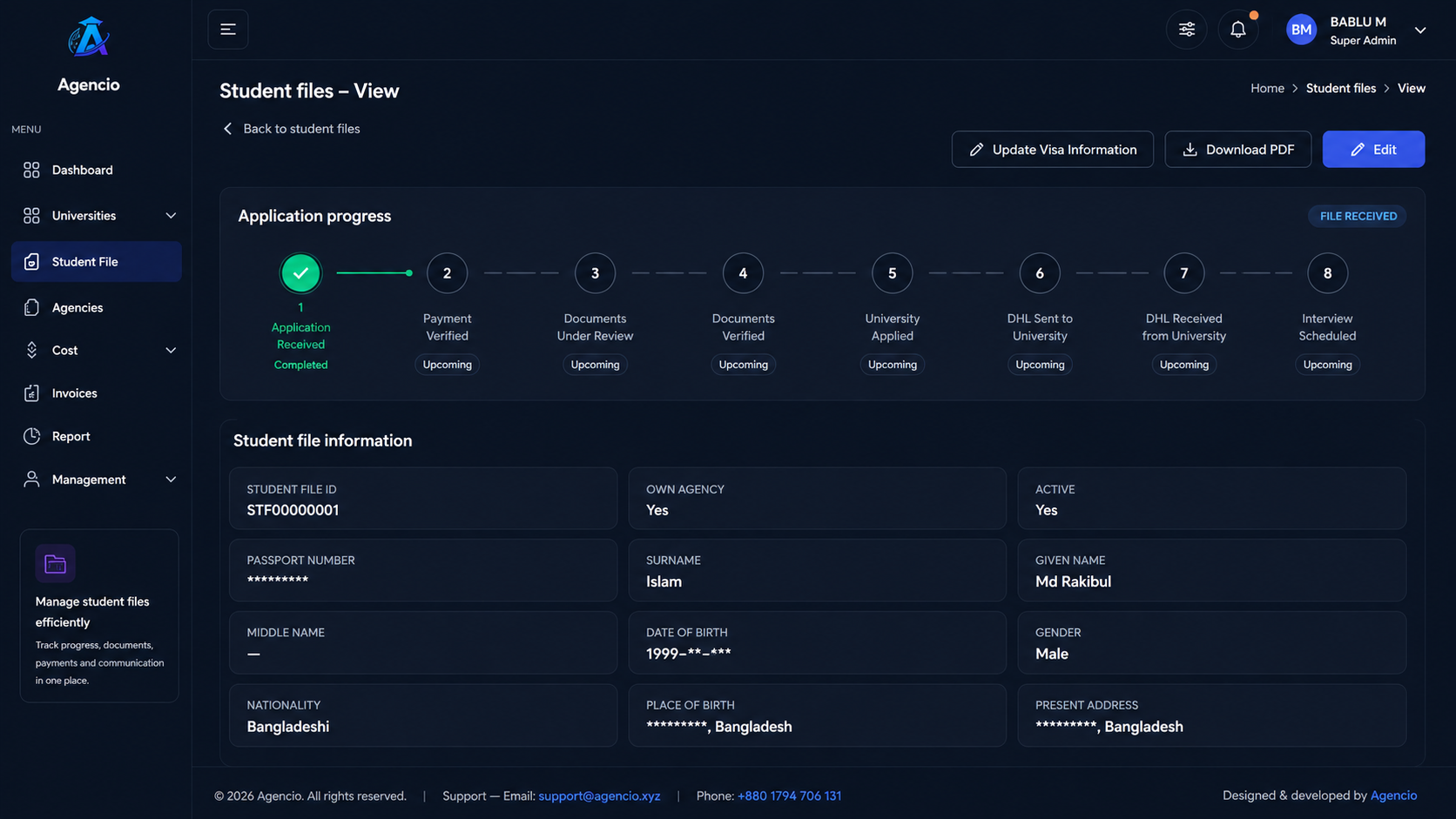Click the Universities icon in sidebar
This screenshot has width=1456, height=819.
(31, 215)
